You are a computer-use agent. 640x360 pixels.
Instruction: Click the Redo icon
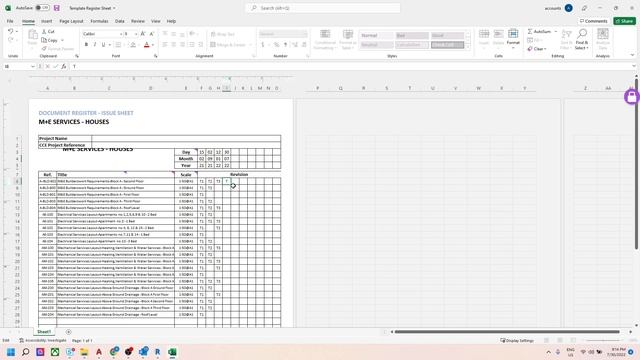pos(11,40)
